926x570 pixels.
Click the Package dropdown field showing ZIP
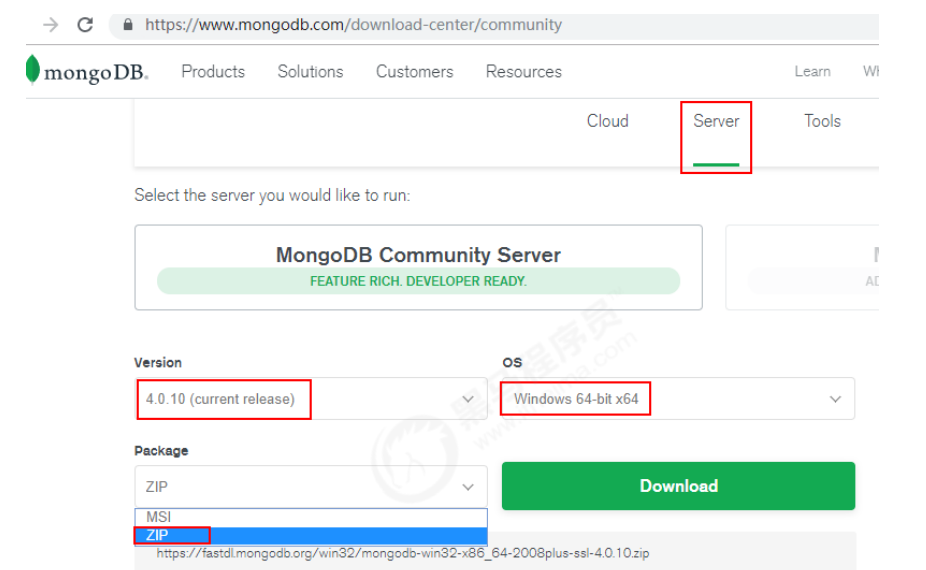coord(311,487)
